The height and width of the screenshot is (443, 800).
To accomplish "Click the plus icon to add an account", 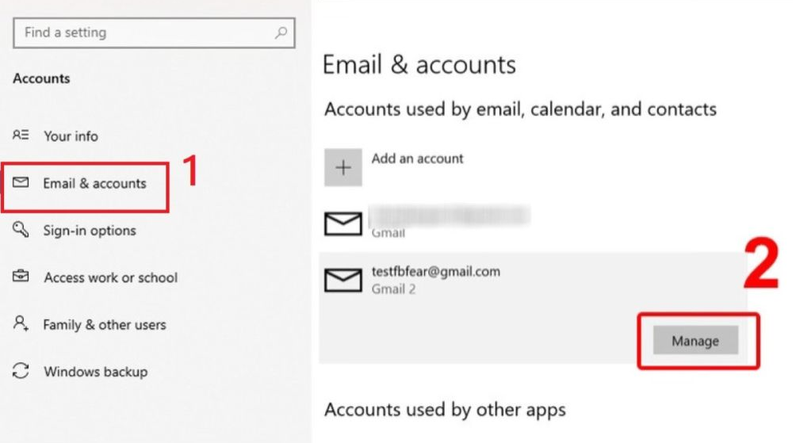I will click(343, 167).
